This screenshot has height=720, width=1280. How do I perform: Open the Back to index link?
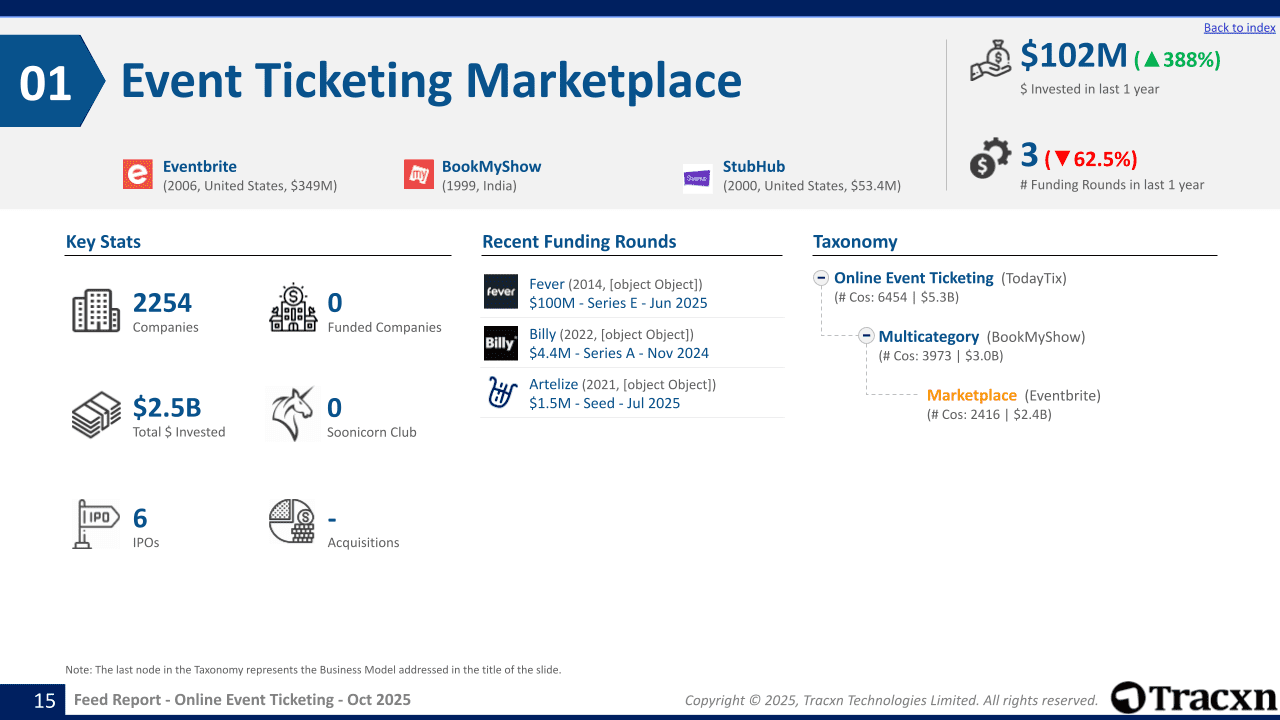pos(1240,28)
